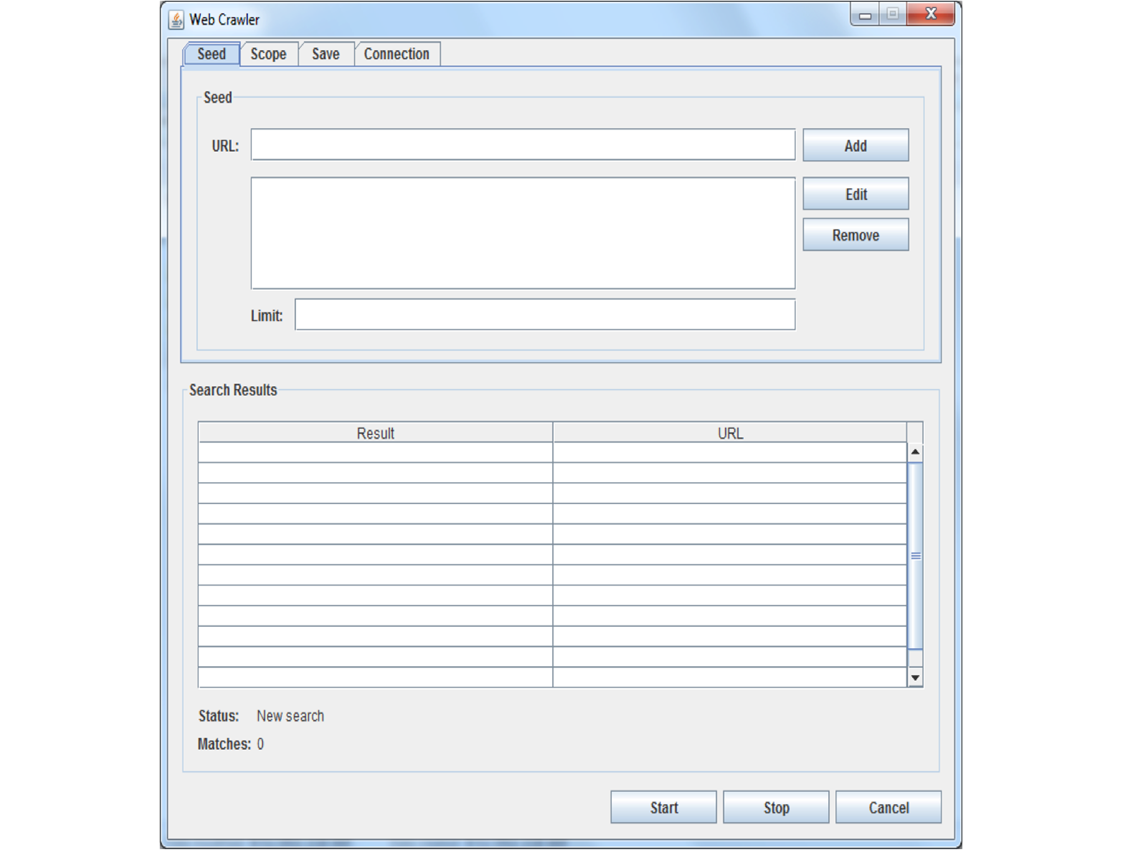Screen dimensions: 1122x850
Task: Click the scroll down arrow in results
Action: [x=914, y=678]
